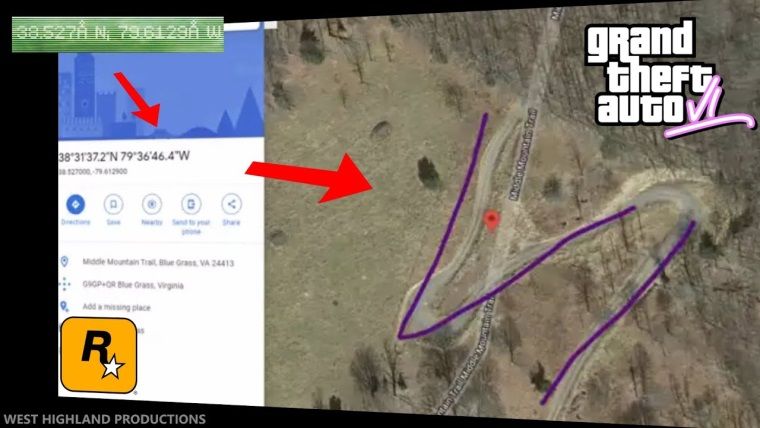Click the plus code dots icon
This screenshot has height=428, width=760.
[x=64, y=284]
